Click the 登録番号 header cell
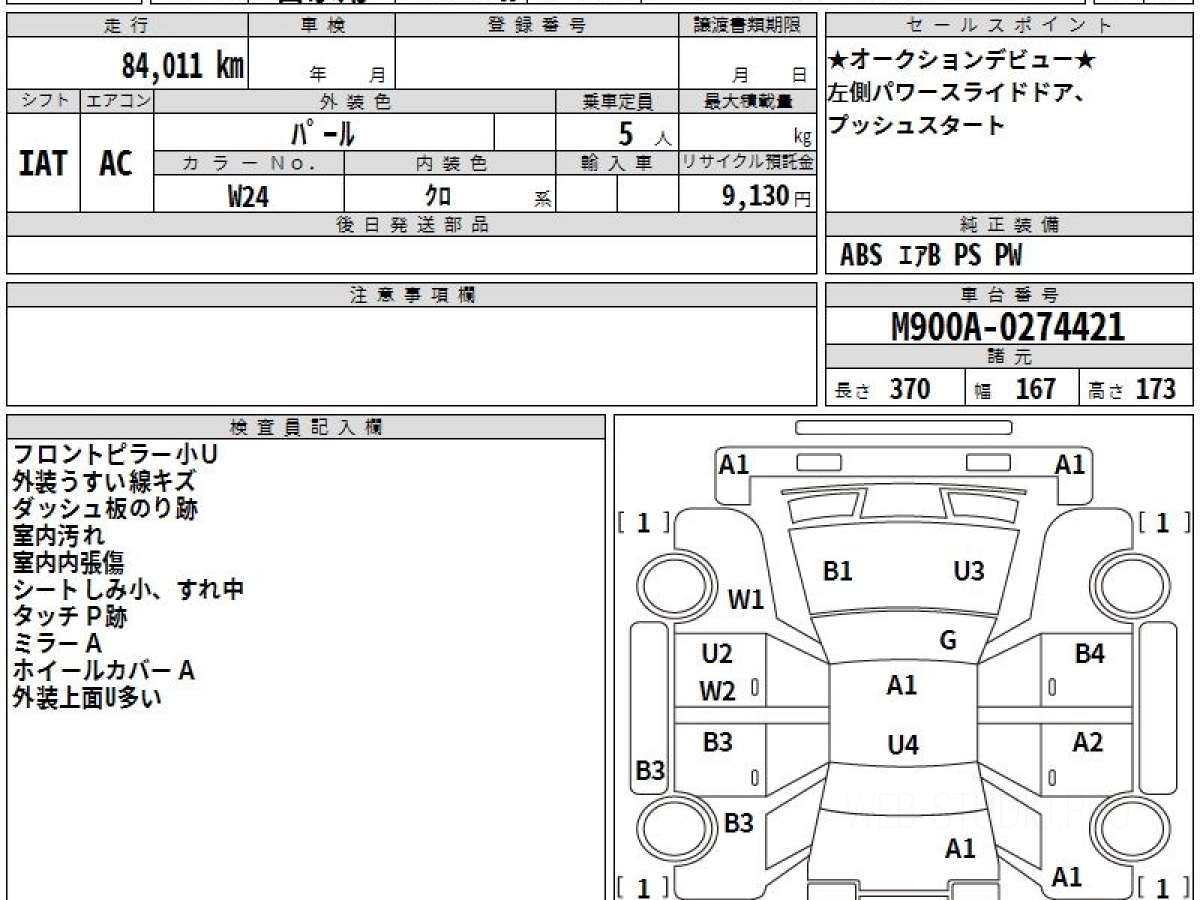1200x900 pixels. pos(536,26)
